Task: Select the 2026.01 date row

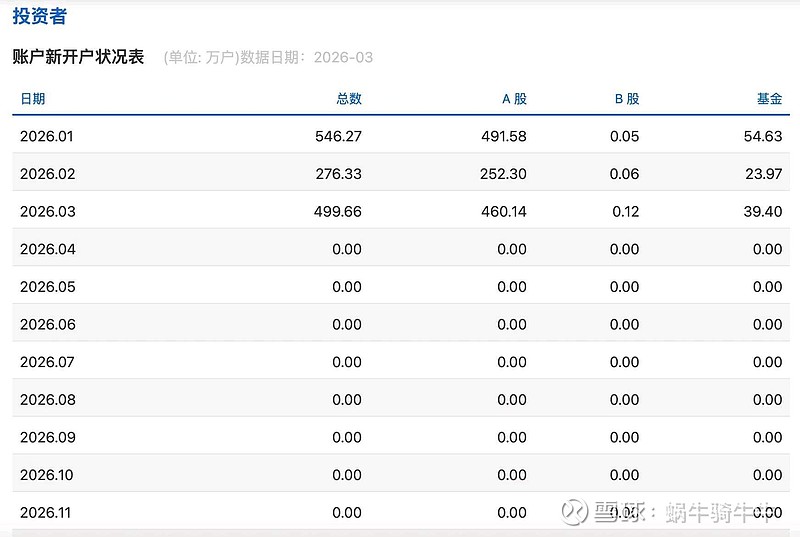Action: tap(47, 136)
